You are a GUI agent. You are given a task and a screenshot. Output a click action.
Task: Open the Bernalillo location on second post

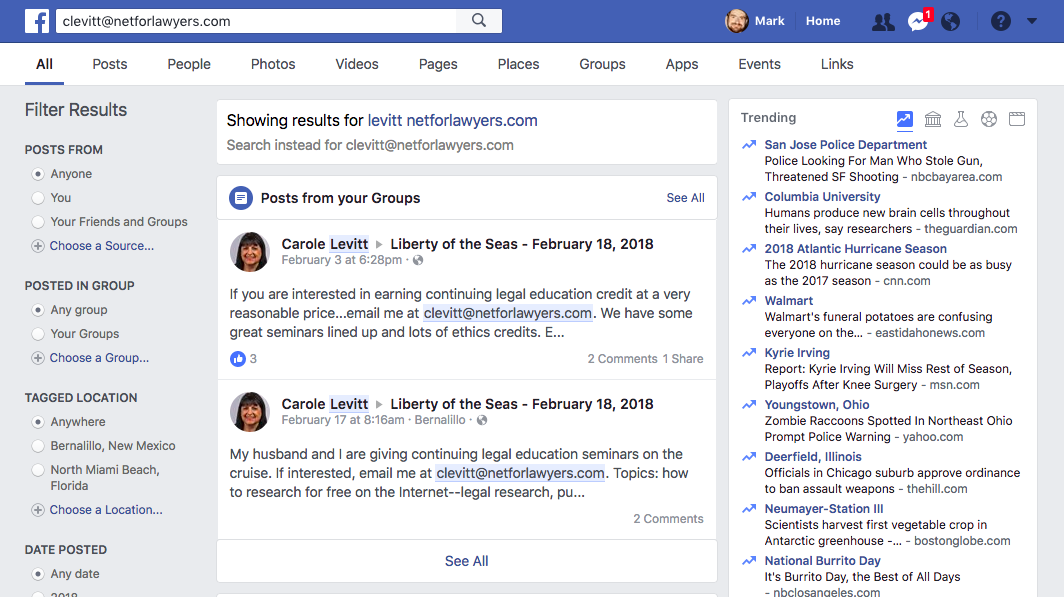point(440,420)
